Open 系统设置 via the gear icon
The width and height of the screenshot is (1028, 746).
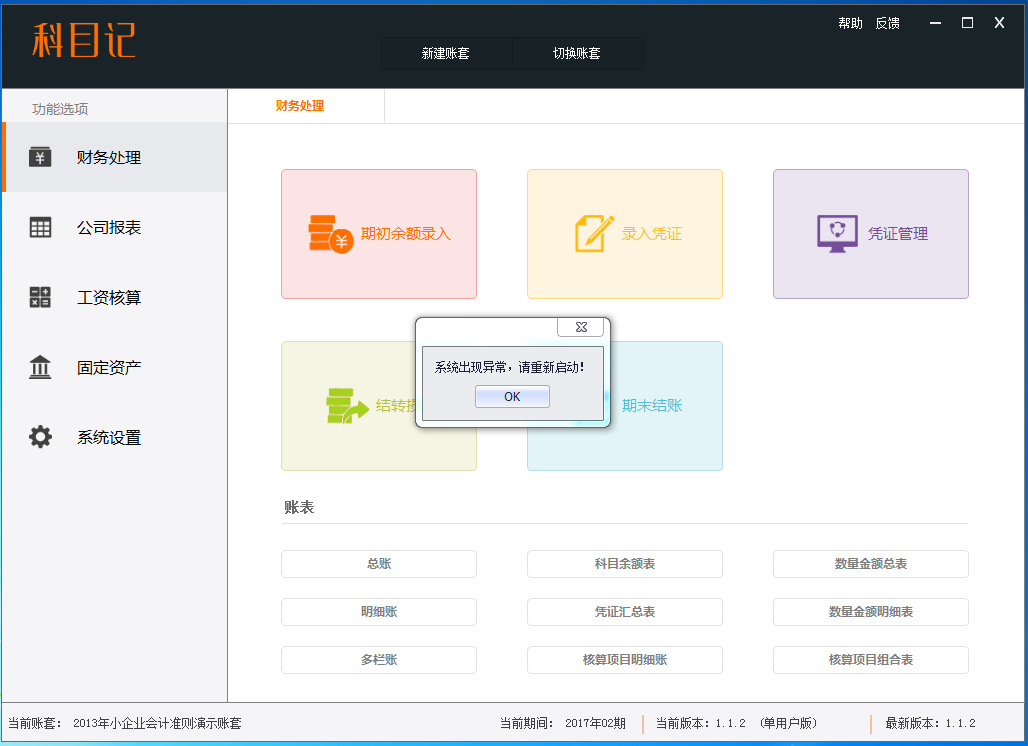(40, 437)
